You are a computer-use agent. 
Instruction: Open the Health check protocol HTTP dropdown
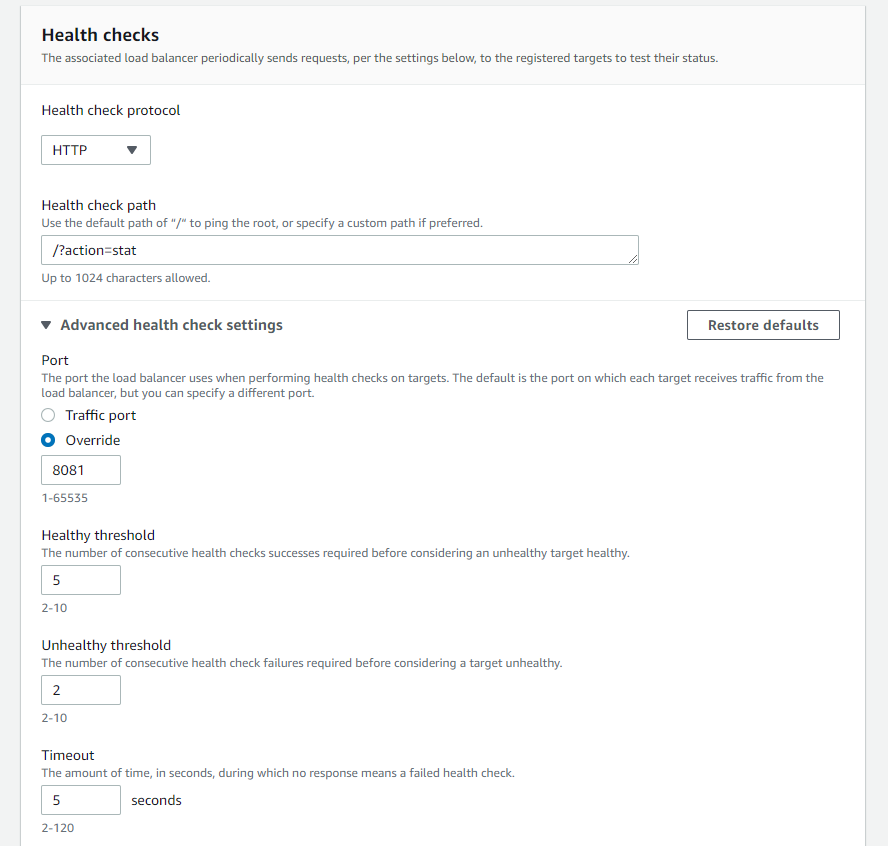click(95, 150)
